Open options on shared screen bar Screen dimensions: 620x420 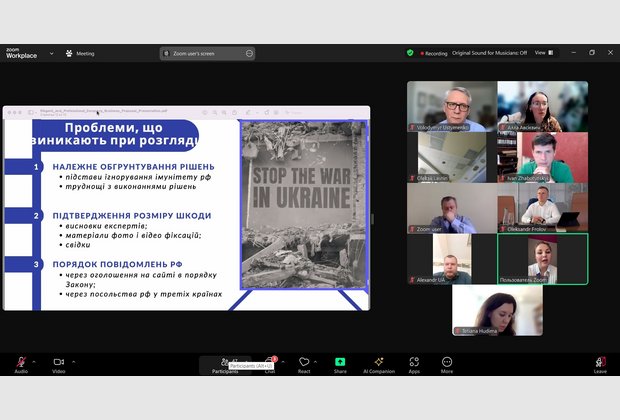(x=249, y=53)
